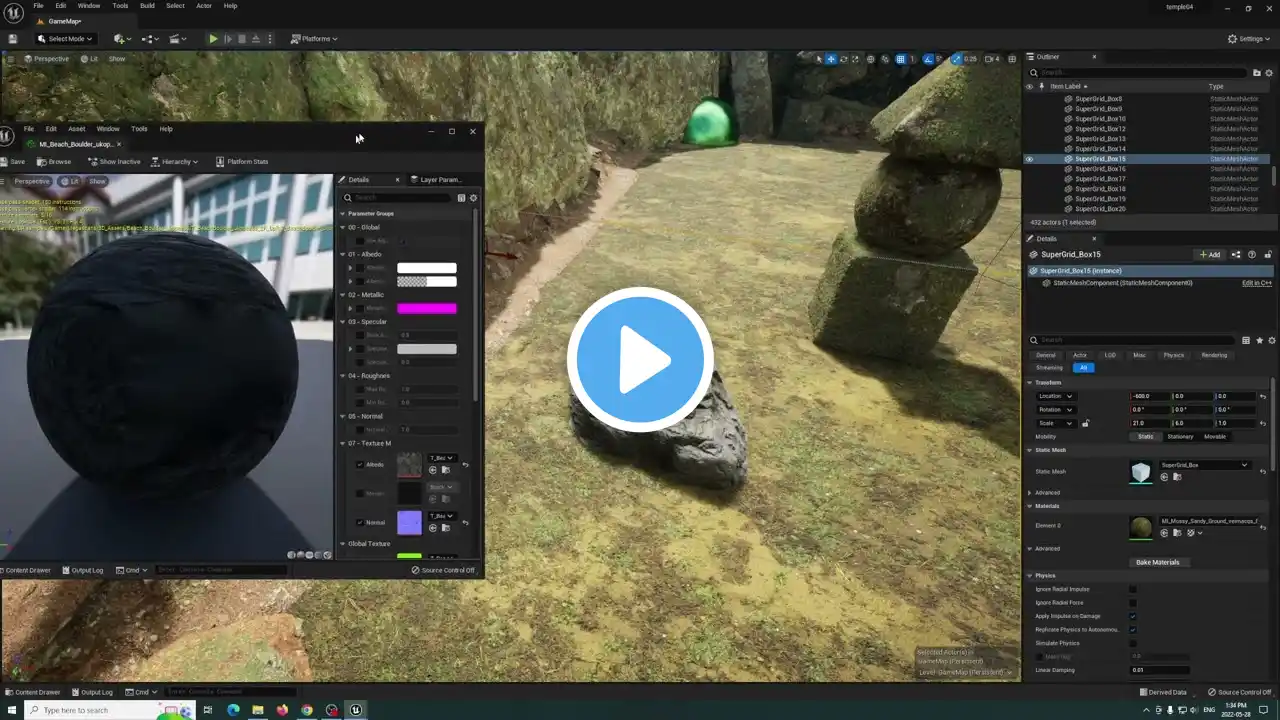Viewport: 1280px width, 720px height.
Task: Click the Bake Materials button
Action: tap(1157, 562)
